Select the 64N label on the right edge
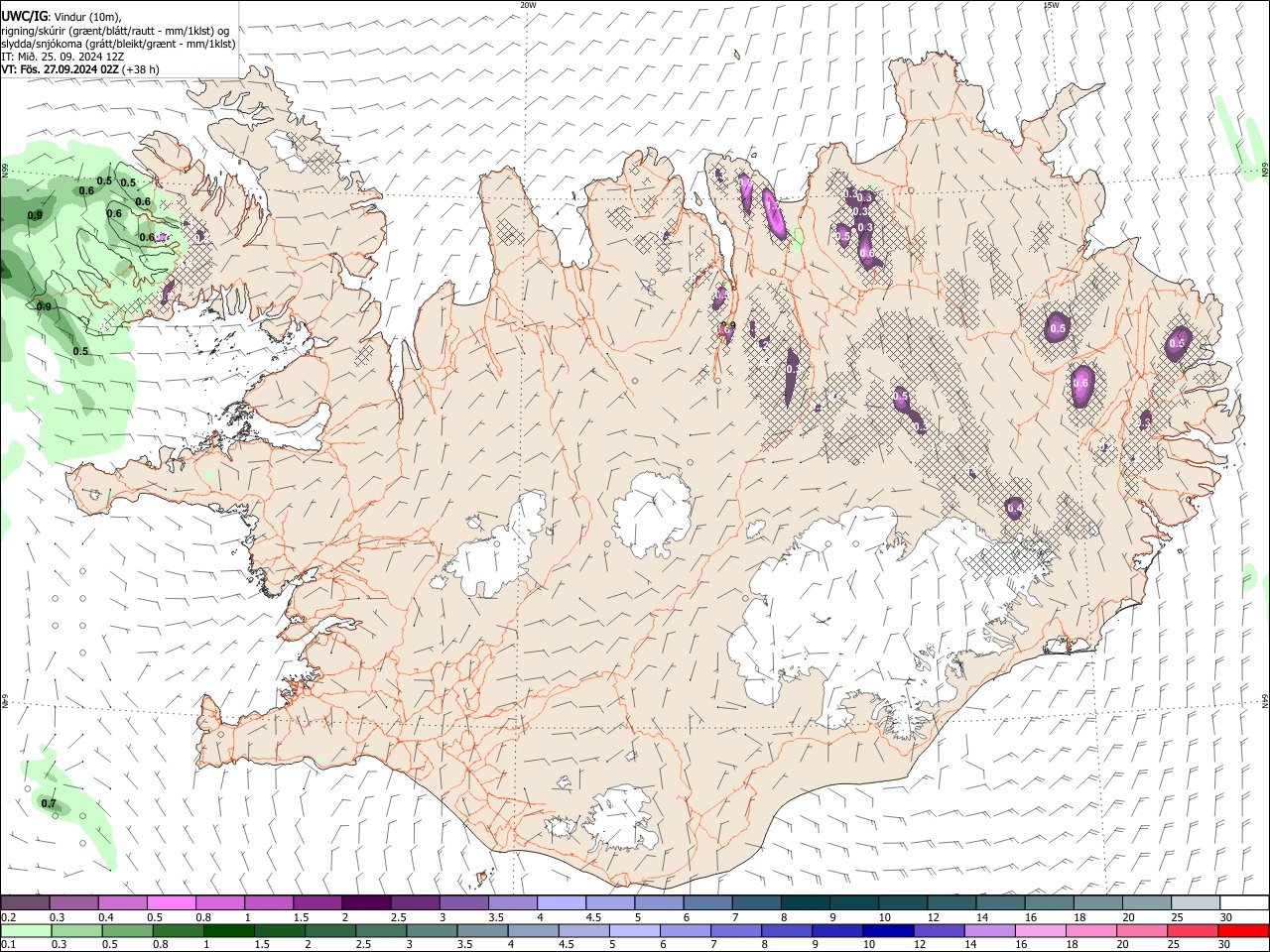This screenshot has width=1270, height=952. pos(1265,700)
